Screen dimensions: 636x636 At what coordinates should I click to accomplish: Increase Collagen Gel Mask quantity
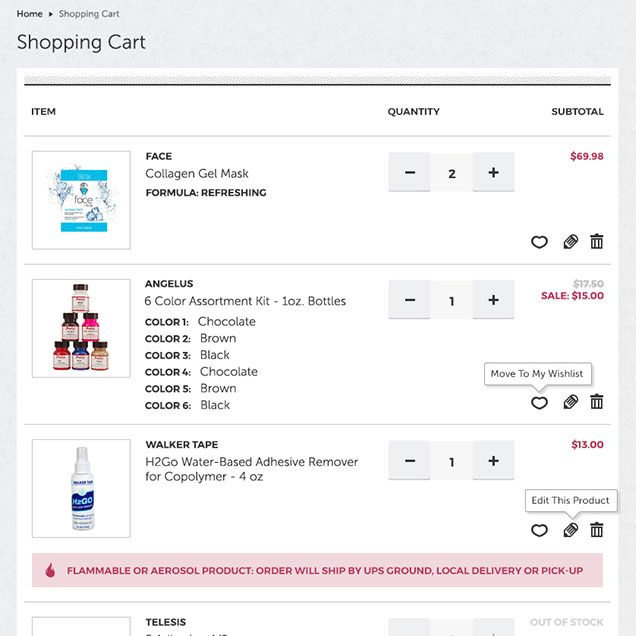point(493,173)
